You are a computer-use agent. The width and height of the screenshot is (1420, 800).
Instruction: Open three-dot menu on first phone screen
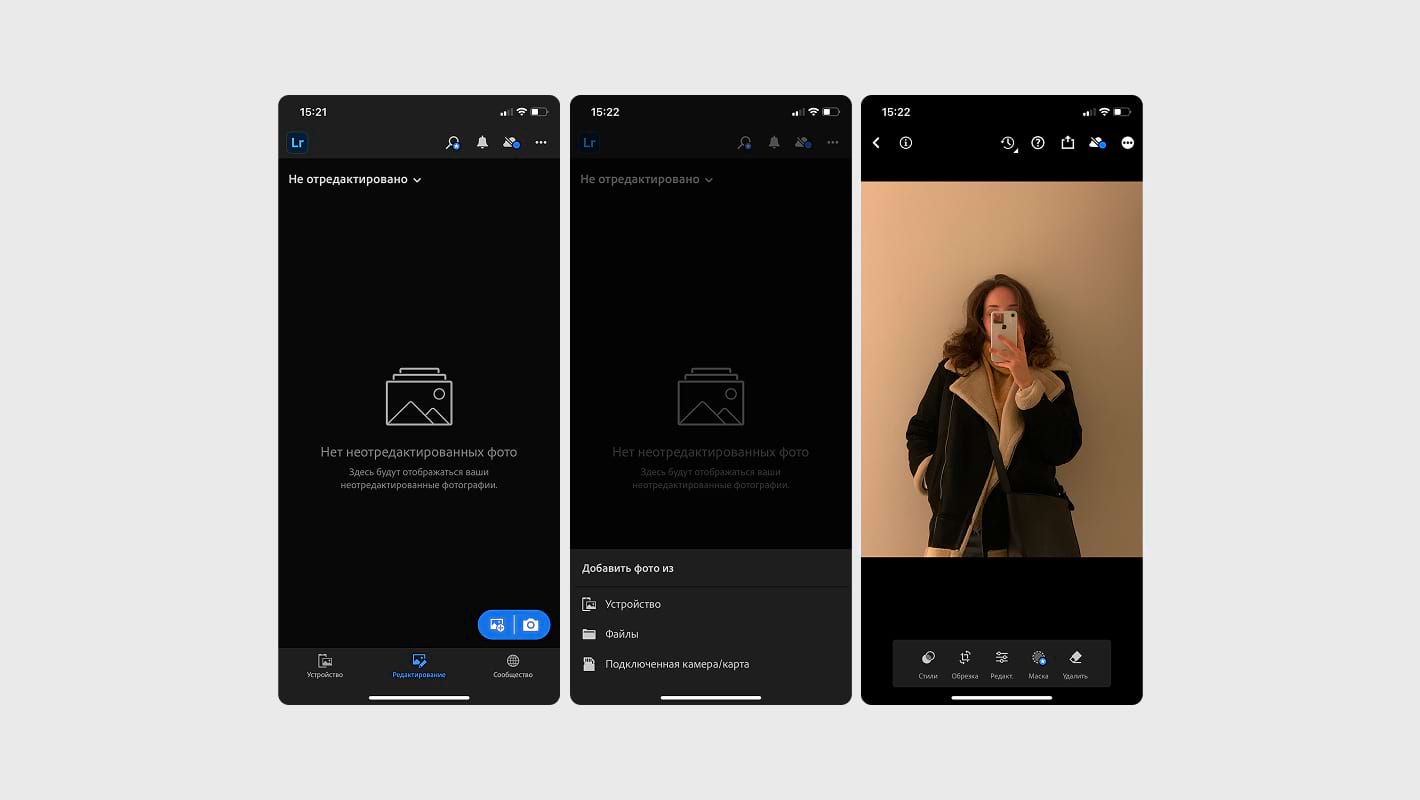pos(541,143)
